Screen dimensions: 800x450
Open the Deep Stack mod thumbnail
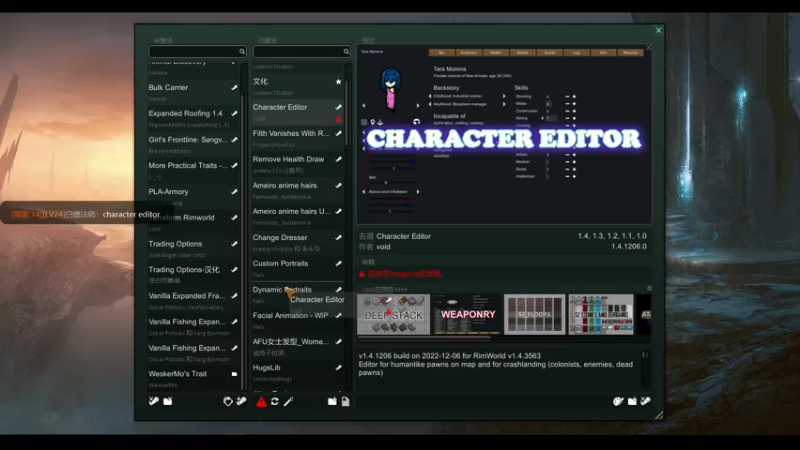tap(393, 314)
